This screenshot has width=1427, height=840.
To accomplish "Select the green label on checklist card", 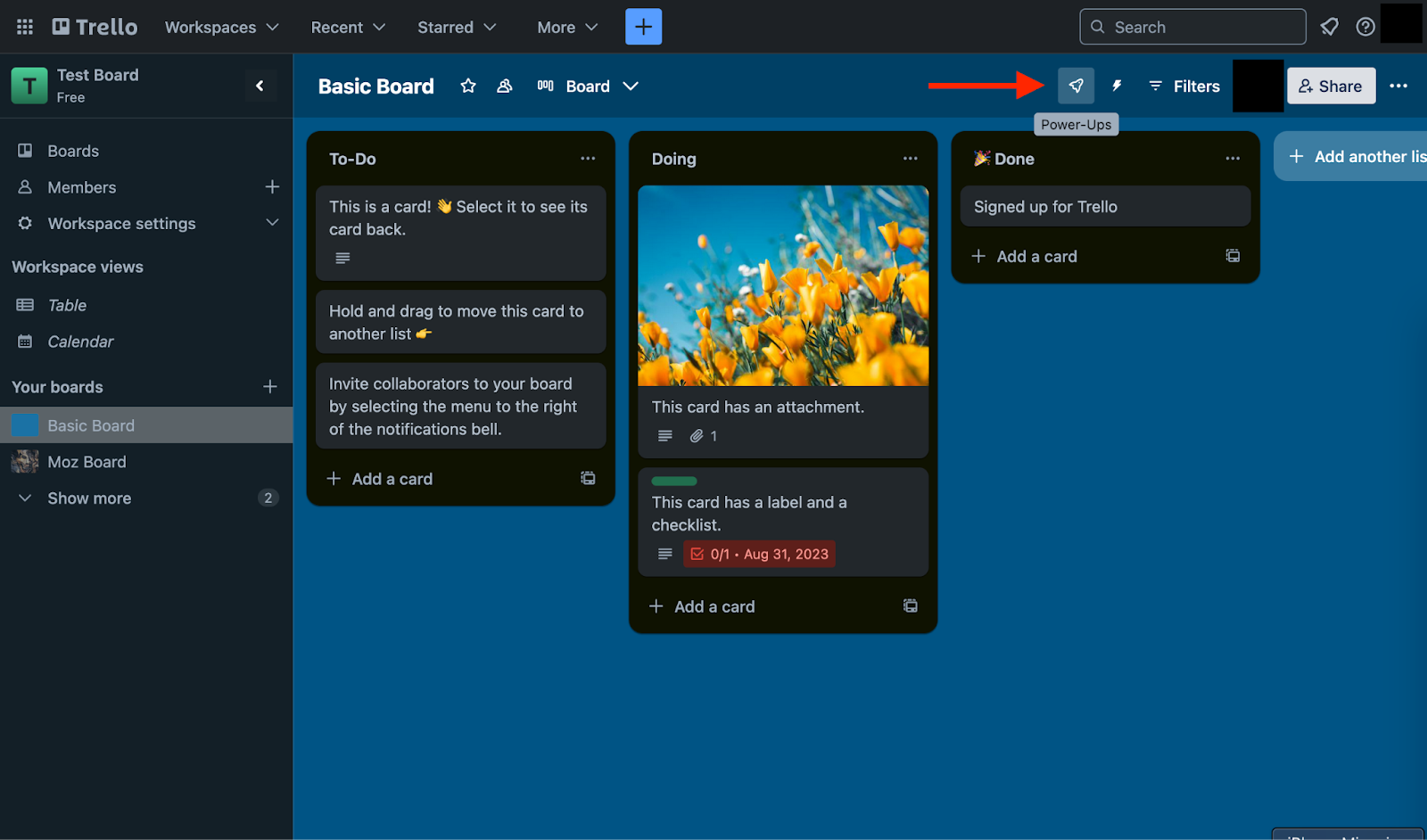I will [674, 482].
